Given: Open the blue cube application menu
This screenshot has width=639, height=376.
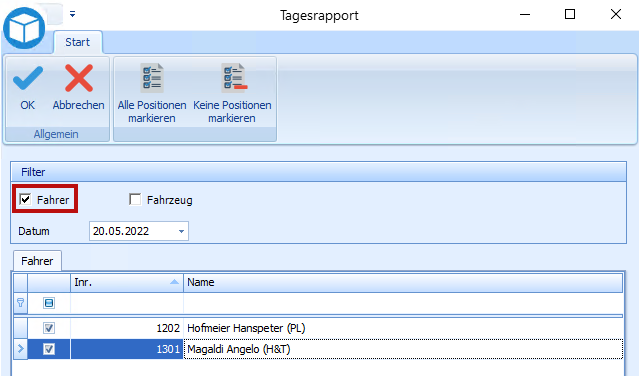Looking at the screenshot, I should [x=24, y=28].
